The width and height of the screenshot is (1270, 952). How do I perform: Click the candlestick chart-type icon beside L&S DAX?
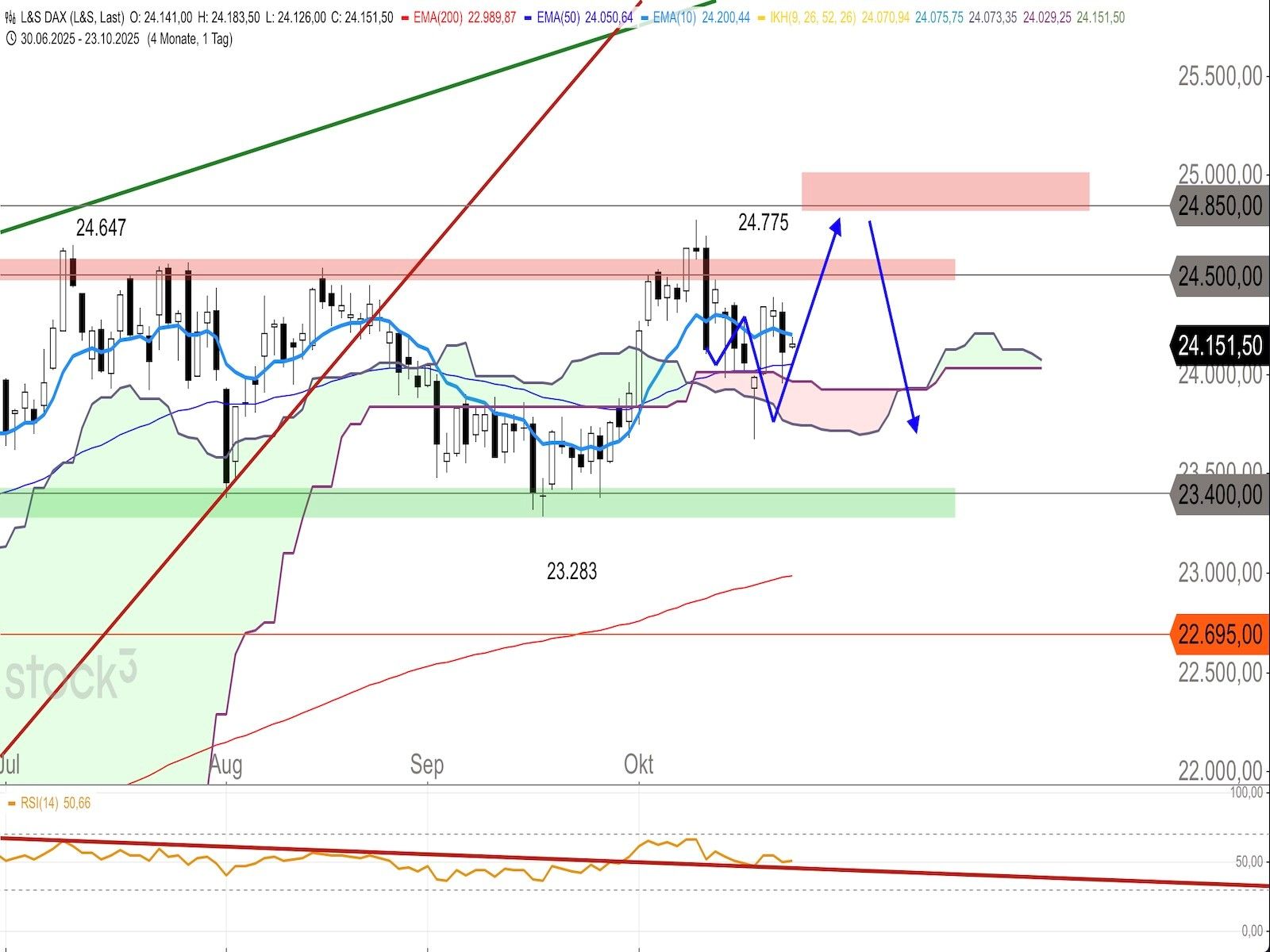(10, 17)
